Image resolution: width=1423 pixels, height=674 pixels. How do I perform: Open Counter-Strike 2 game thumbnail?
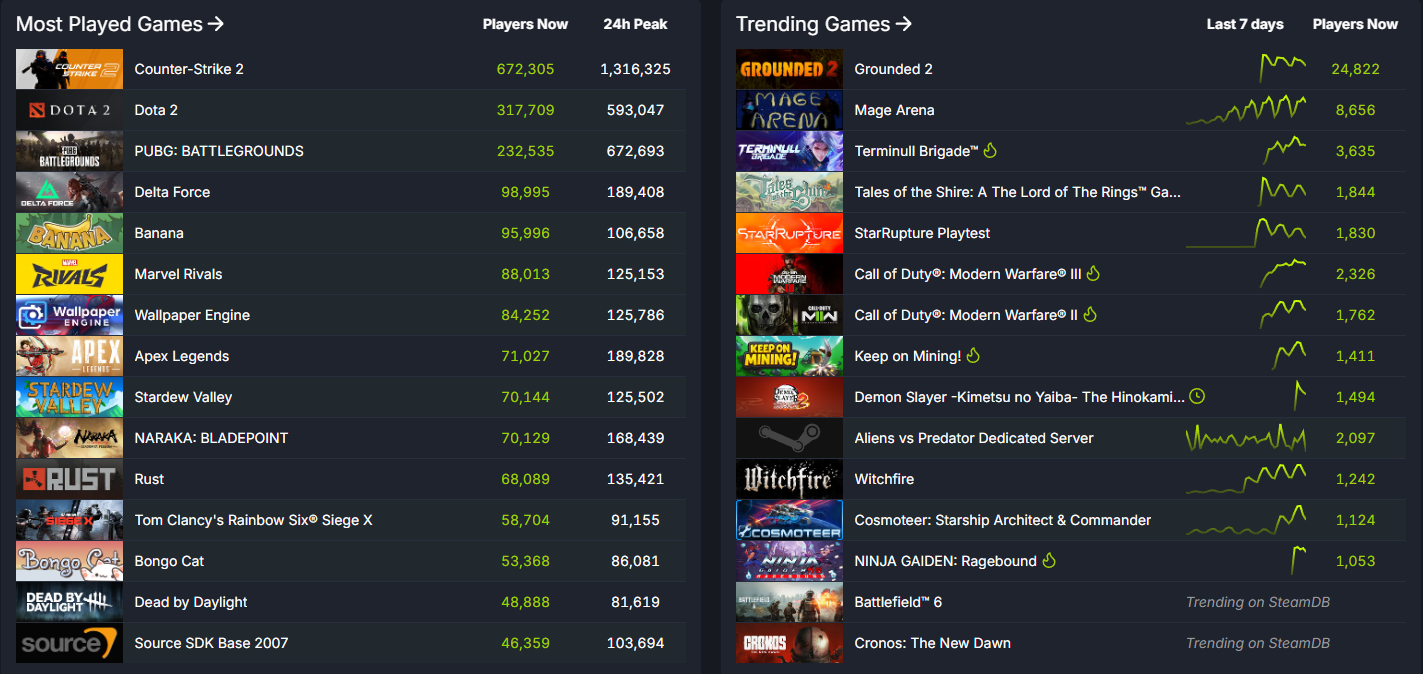point(69,69)
